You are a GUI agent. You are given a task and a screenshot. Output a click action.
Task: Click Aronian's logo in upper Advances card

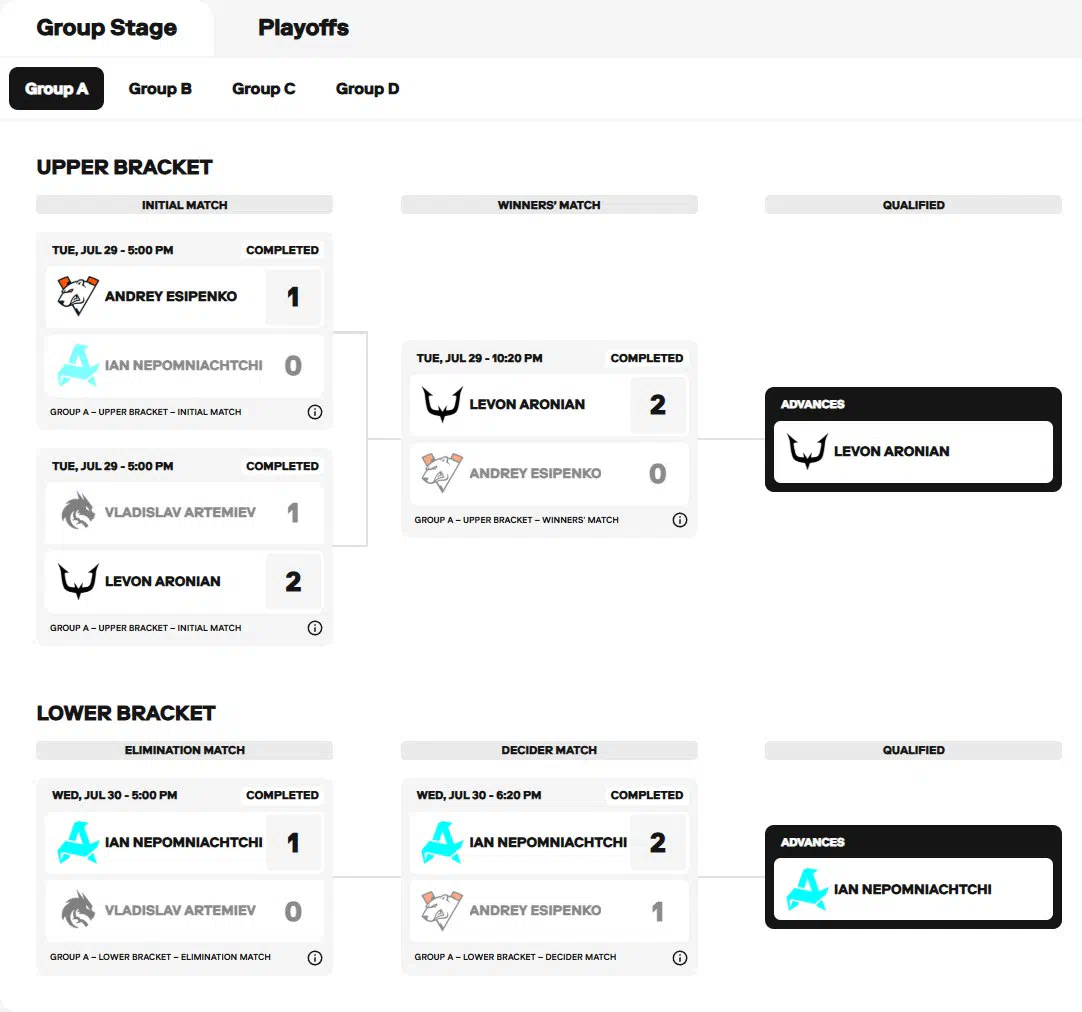pos(807,451)
